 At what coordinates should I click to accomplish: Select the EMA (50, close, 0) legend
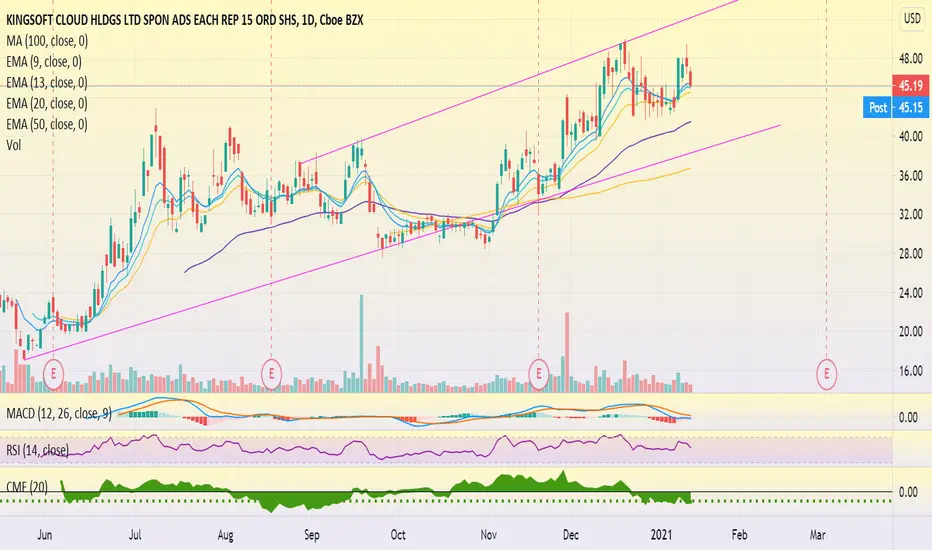coord(47,124)
